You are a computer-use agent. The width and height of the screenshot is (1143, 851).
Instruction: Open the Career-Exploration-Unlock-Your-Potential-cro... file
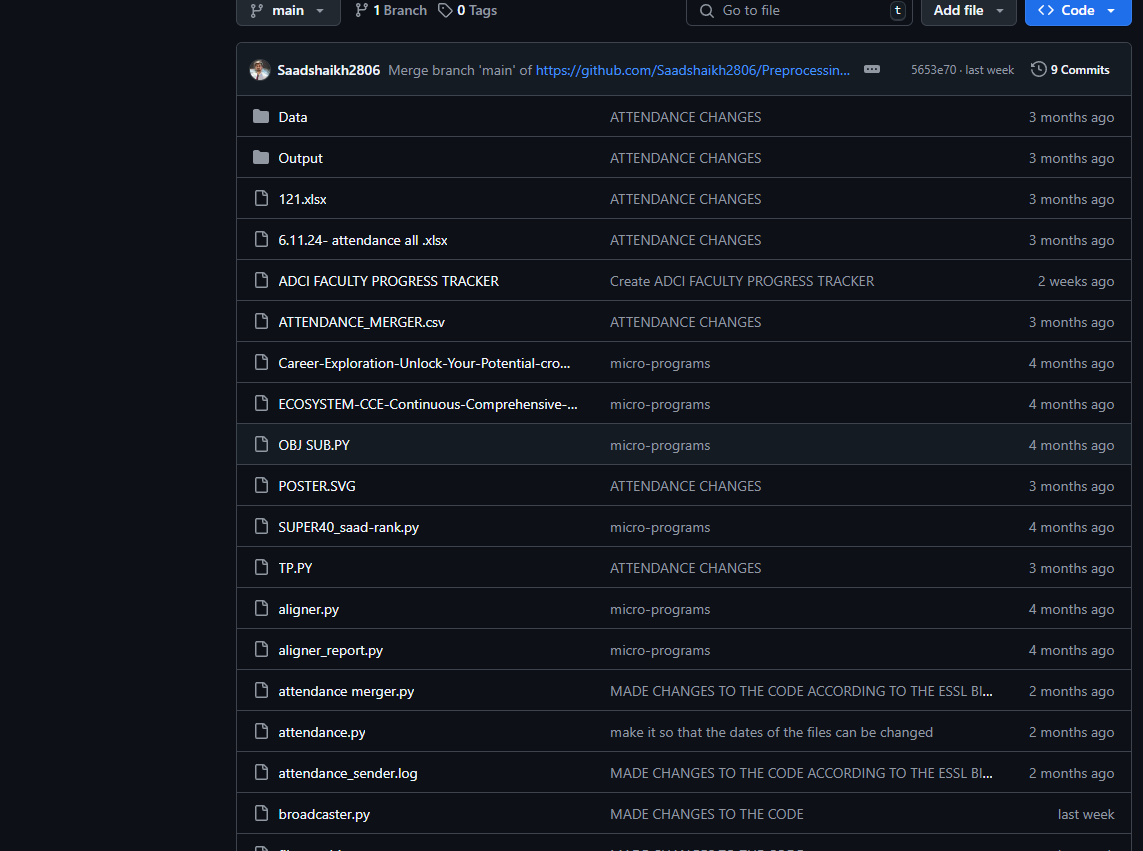coord(424,363)
